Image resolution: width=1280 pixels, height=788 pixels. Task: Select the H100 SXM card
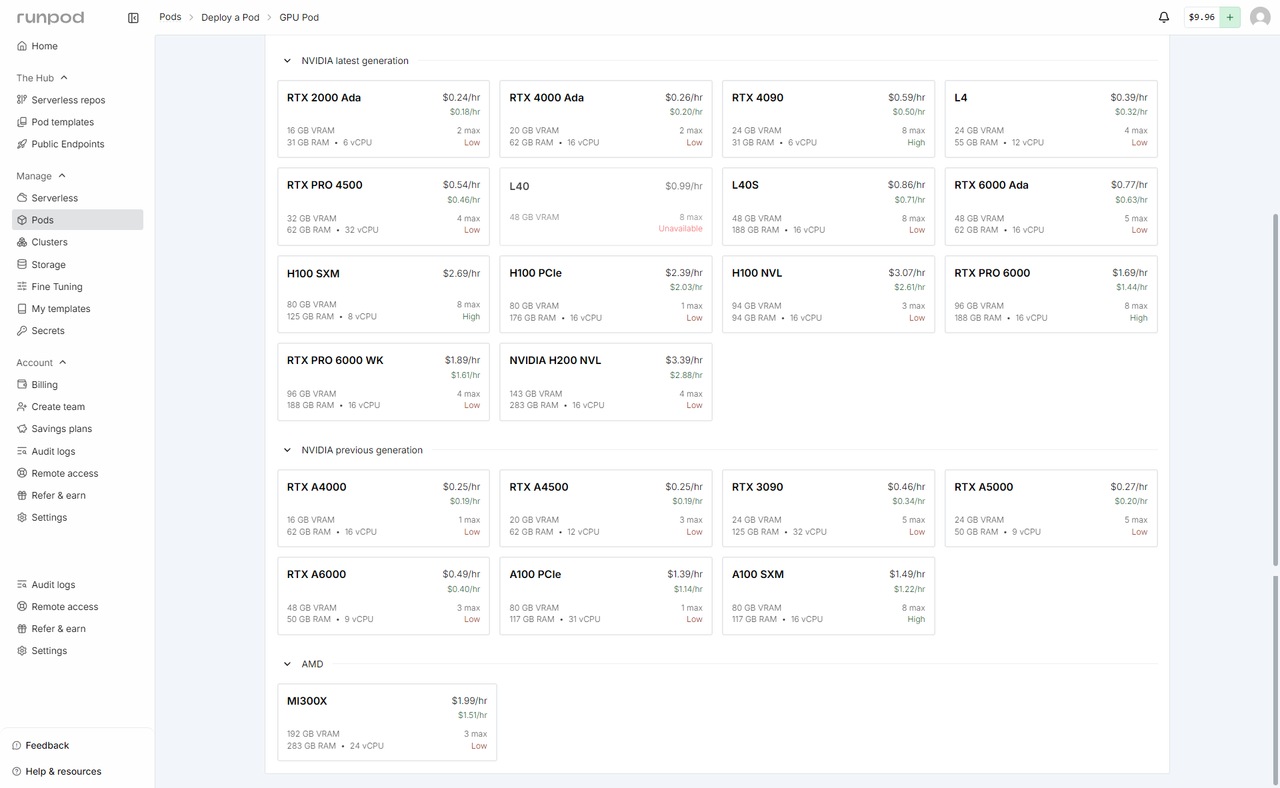click(x=383, y=294)
